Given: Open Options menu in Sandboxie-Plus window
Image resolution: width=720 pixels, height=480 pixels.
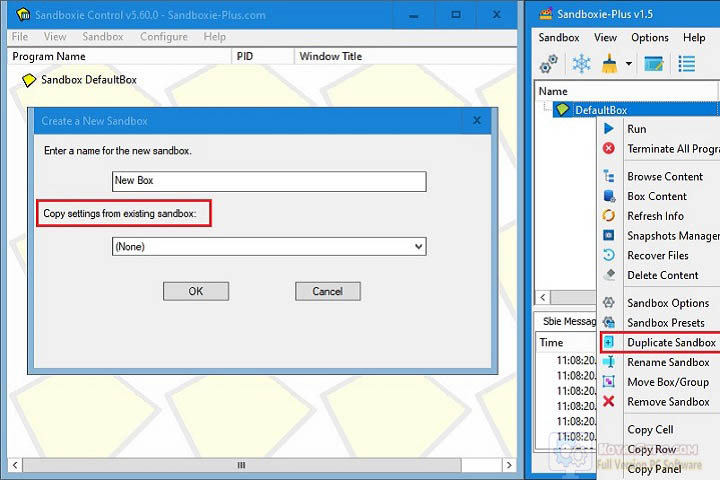Looking at the screenshot, I should pyautogui.click(x=650, y=38).
